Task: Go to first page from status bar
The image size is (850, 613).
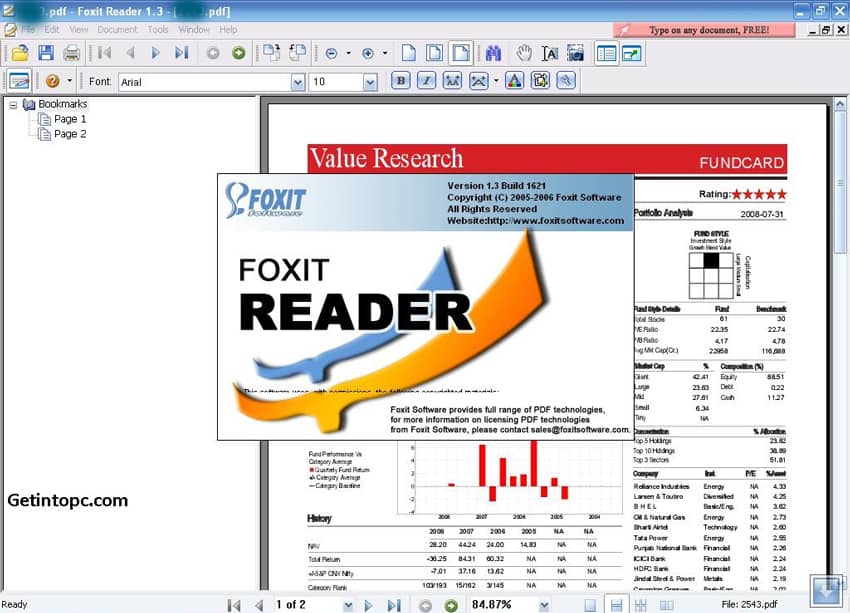Action: (x=234, y=605)
